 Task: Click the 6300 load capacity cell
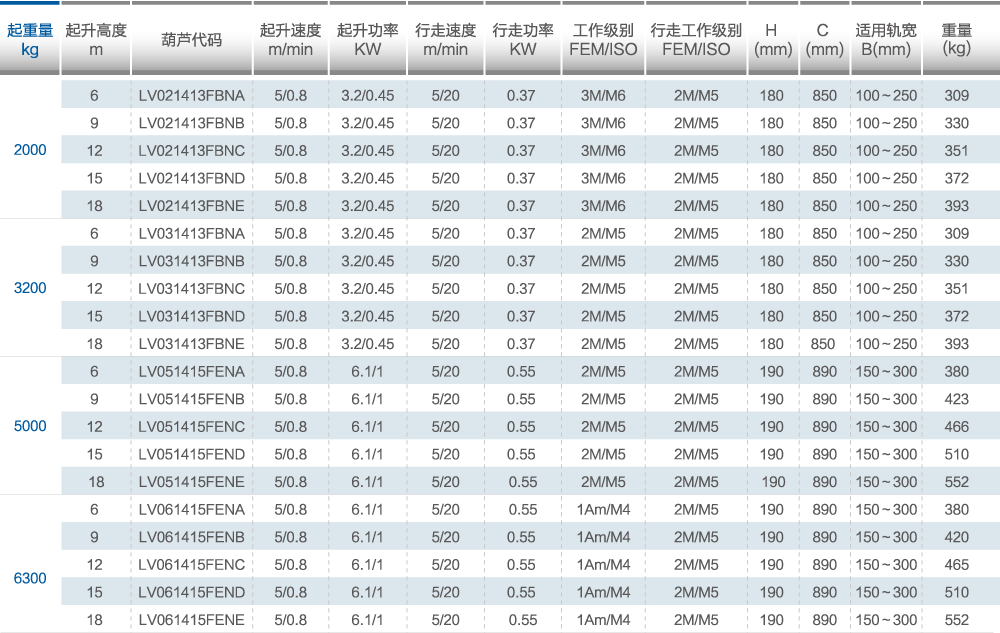30,578
